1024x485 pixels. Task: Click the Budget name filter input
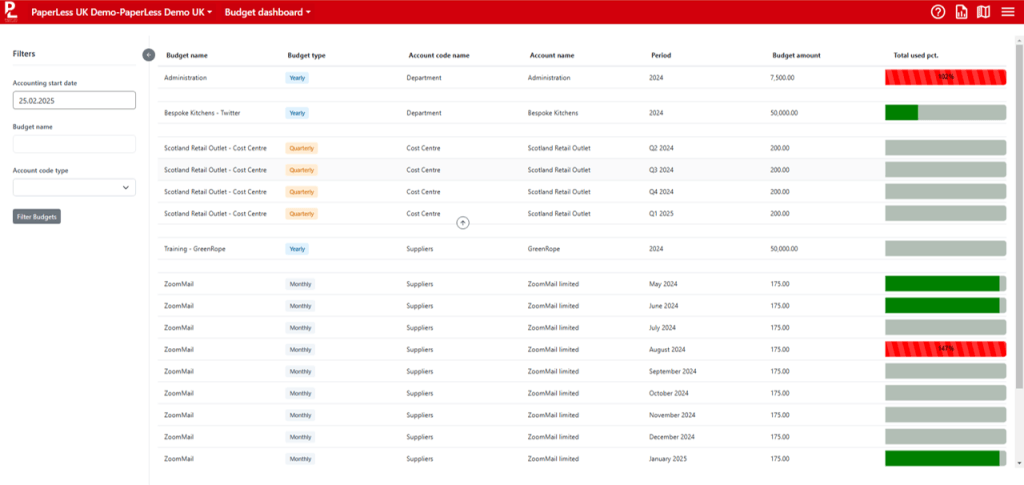tap(74, 144)
